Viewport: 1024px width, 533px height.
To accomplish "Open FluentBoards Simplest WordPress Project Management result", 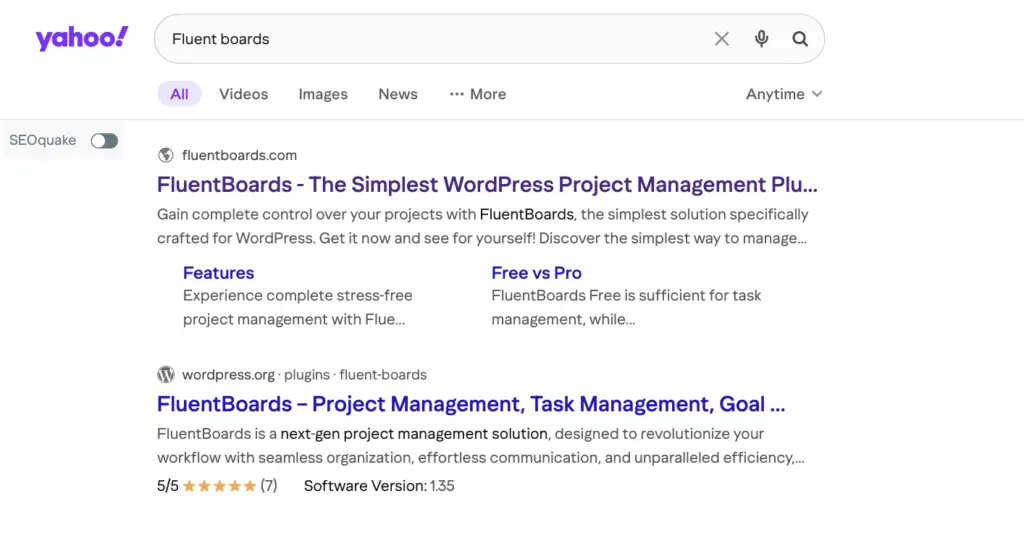I will pyautogui.click(x=487, y=185).
